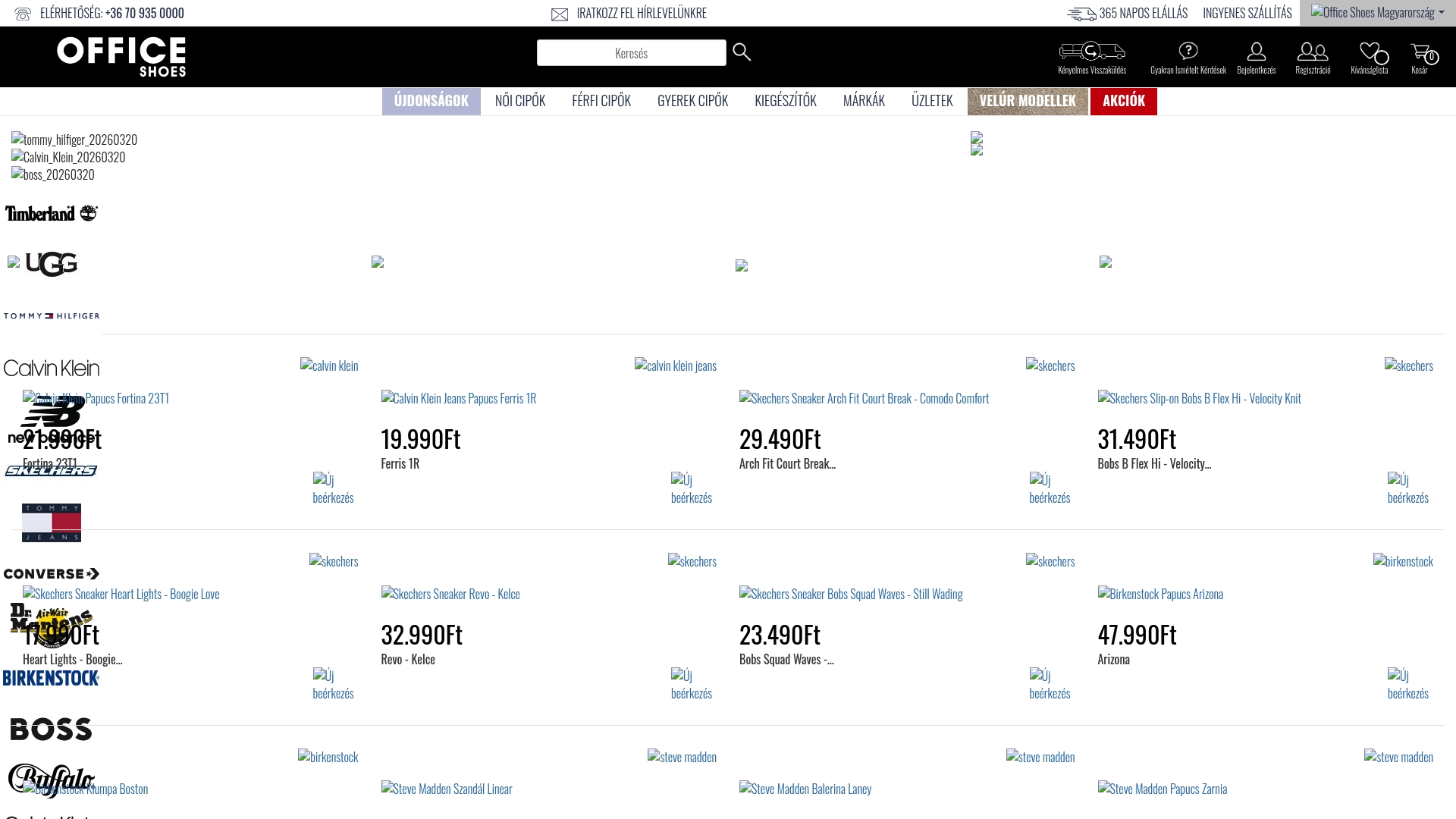Open the AKCIÓK sale menu
This screenshot has height=819, width=1456.
pyautogui.click(x=1124, y=101)
